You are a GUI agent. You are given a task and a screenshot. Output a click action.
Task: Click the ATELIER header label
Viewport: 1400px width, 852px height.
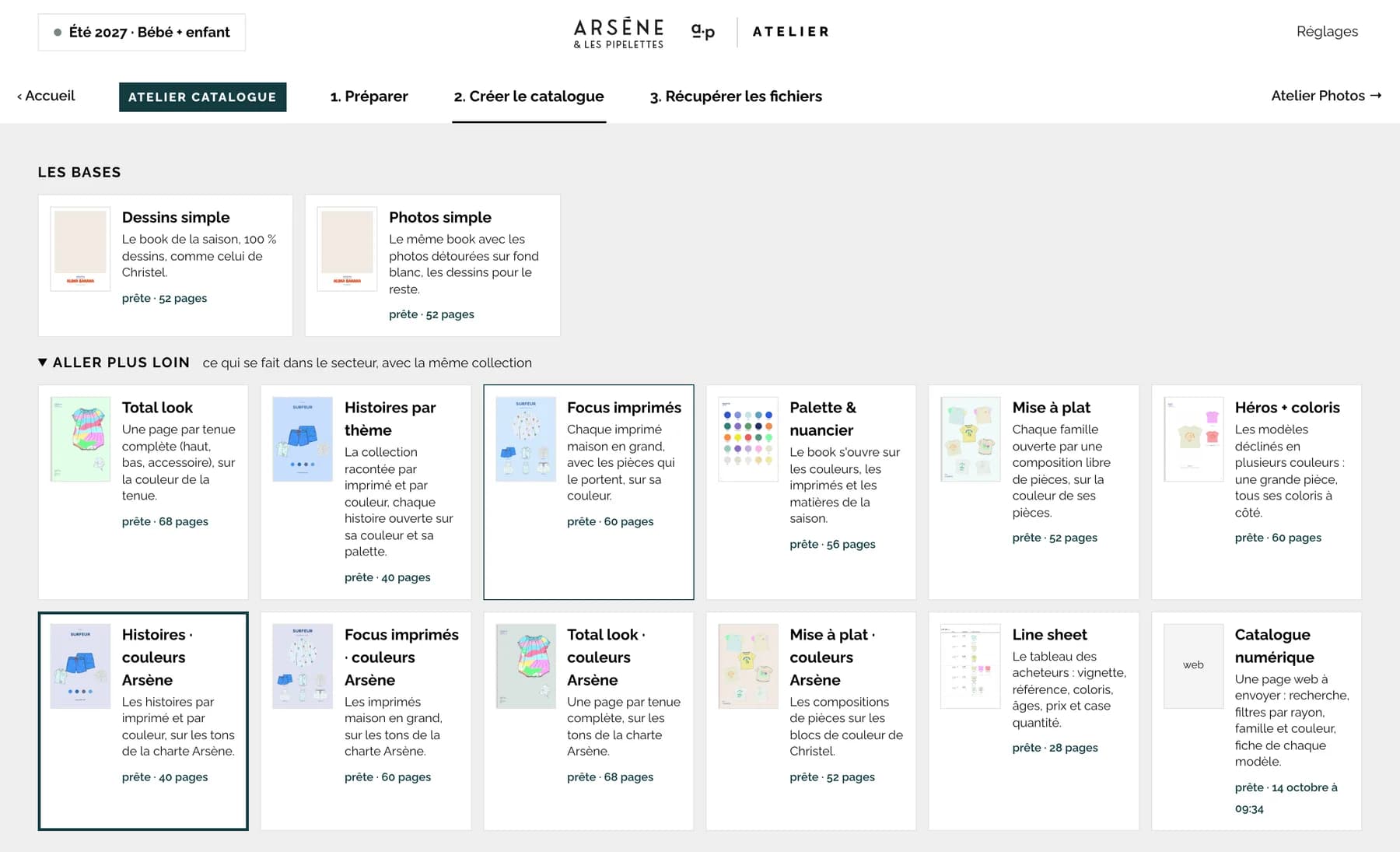point(791,32)
